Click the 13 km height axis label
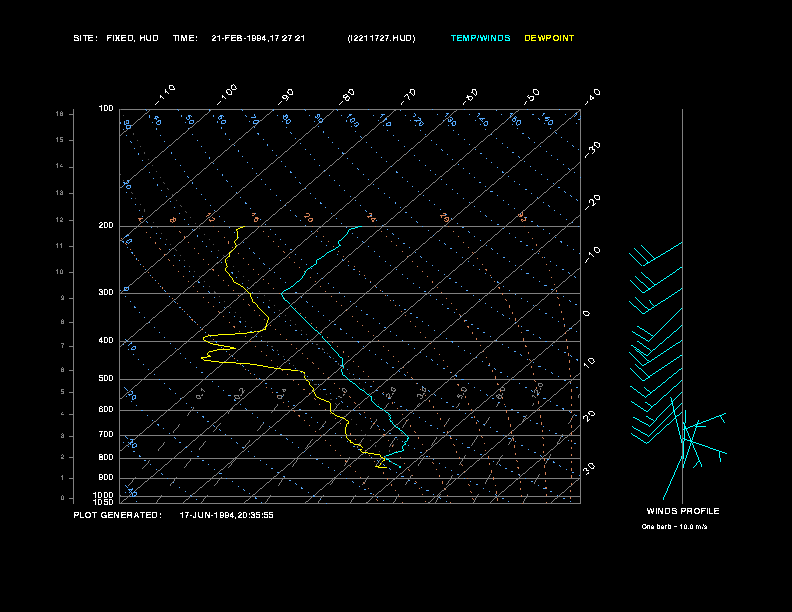The width and height of the screenshot is (792, 612). click(x=60, y=193)
